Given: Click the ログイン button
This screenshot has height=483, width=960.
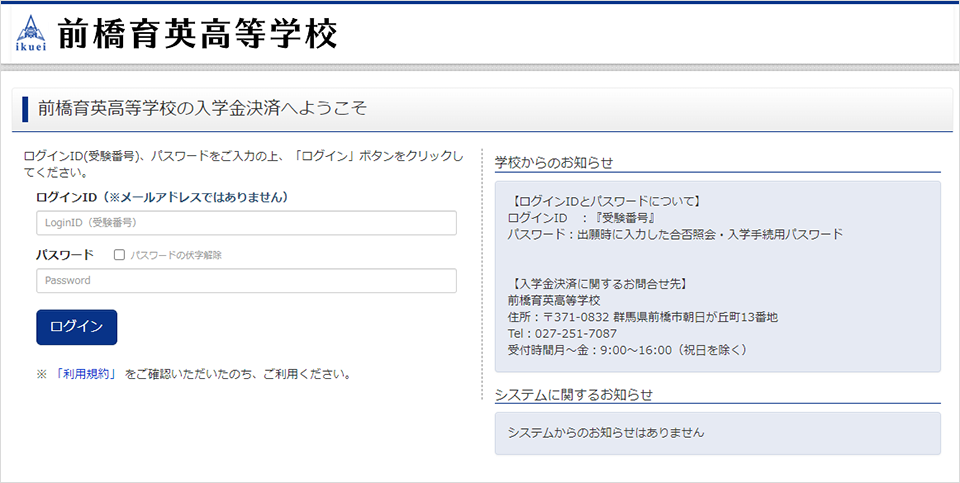Looking at the screenshot, I should [77, 327].
